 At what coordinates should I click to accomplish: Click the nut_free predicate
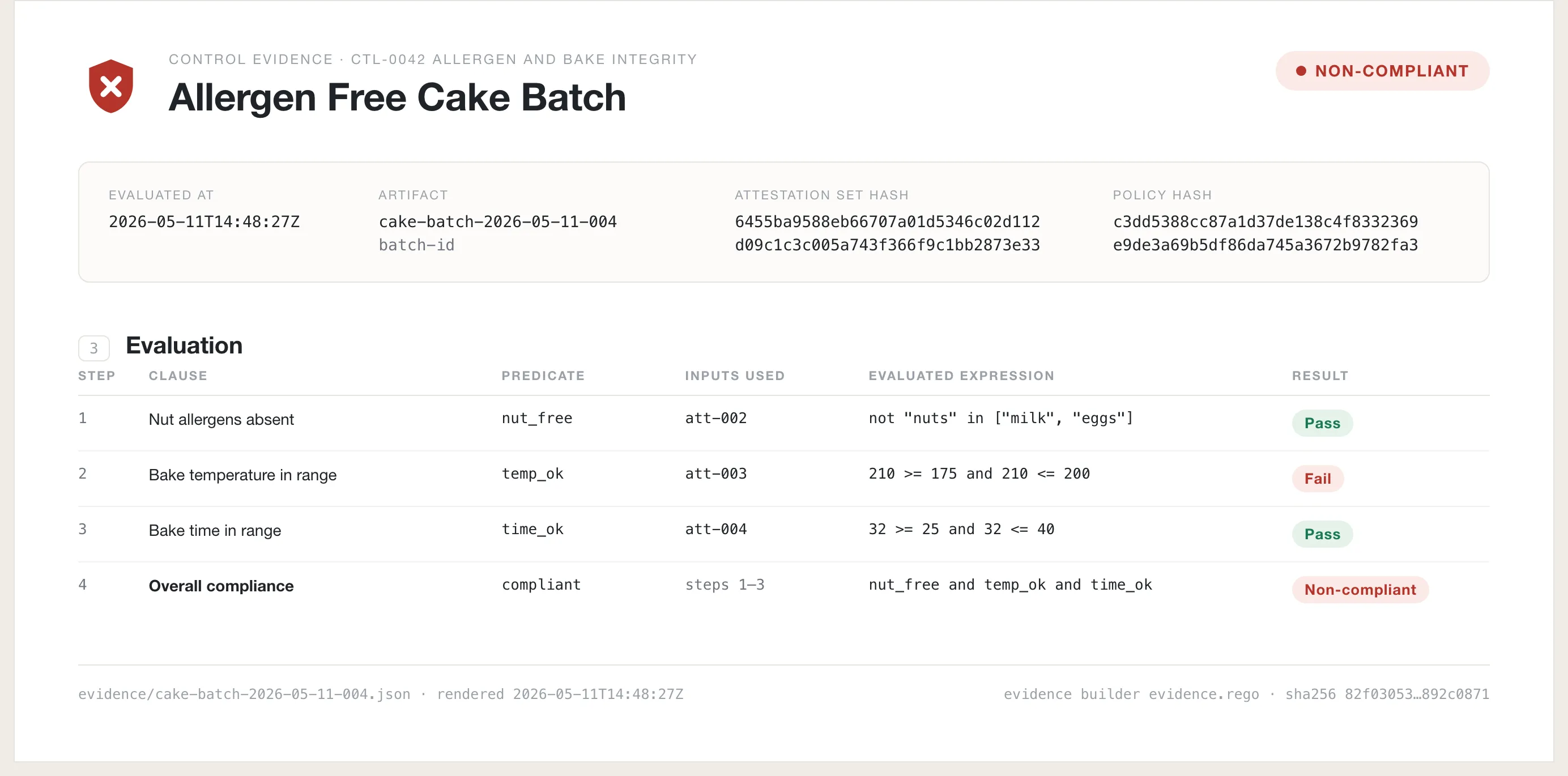tap(536, 418)
